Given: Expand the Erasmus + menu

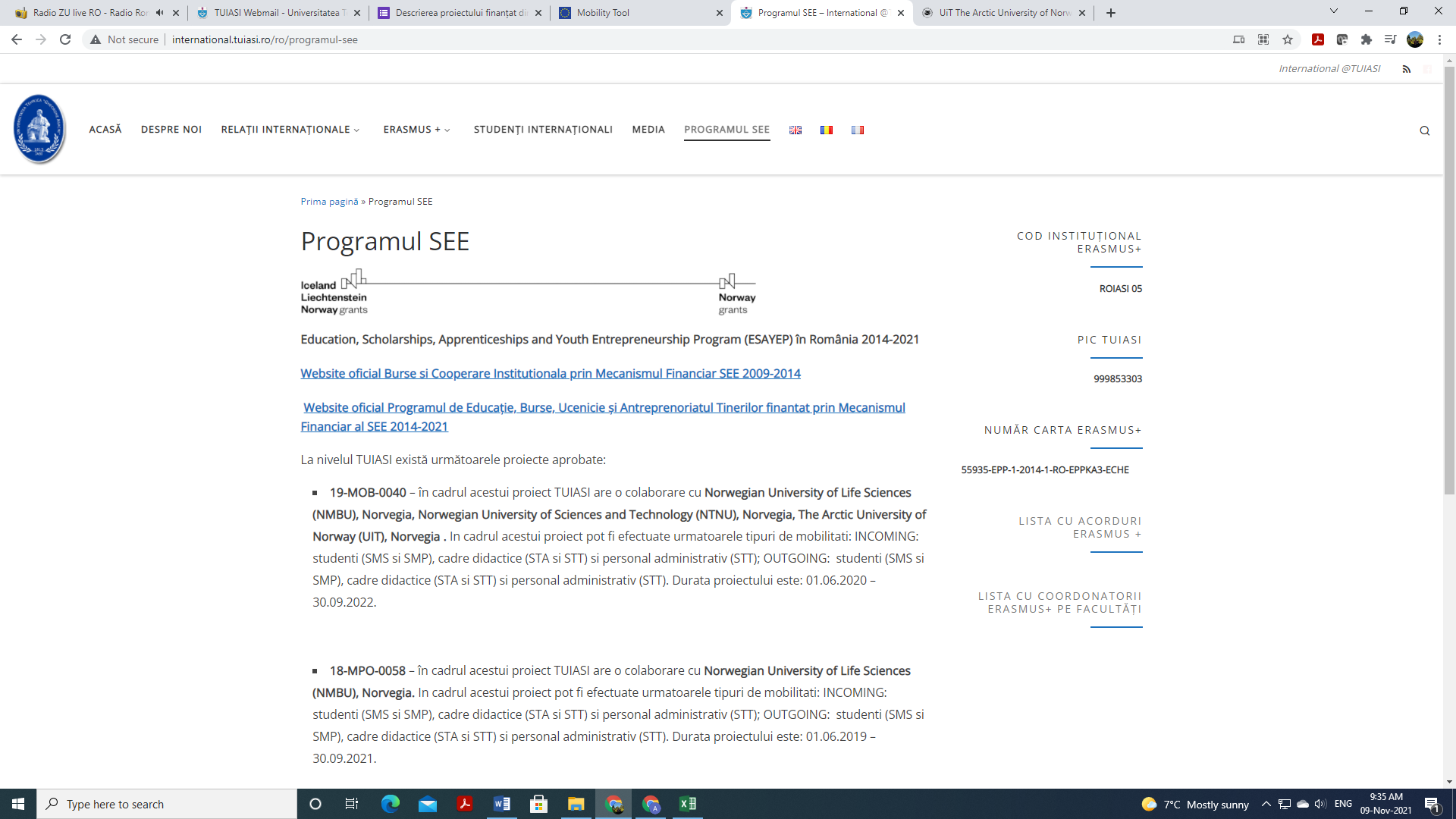Looking at the screenshot, I should point(417,130).
